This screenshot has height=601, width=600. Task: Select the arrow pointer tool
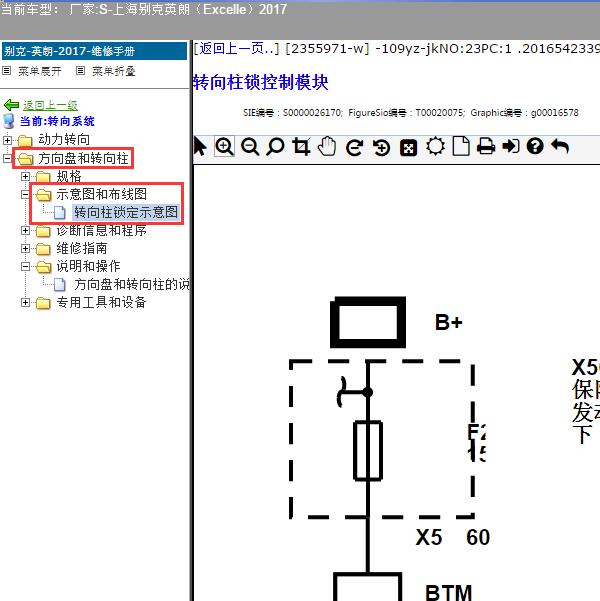(200, 147)
